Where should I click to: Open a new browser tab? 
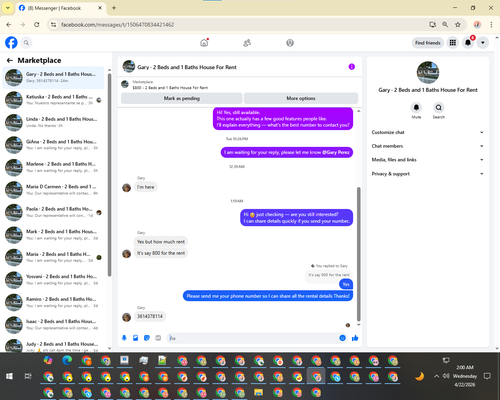pyautogui.click(x=114, y=8)
